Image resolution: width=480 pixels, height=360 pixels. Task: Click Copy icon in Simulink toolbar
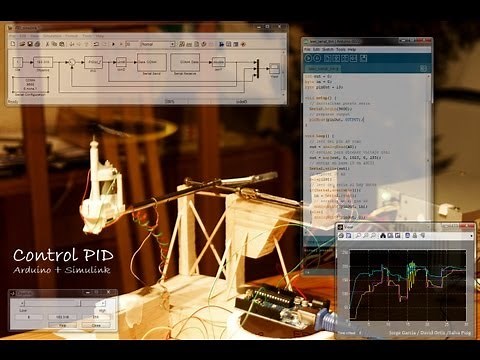tap(54, 44)
